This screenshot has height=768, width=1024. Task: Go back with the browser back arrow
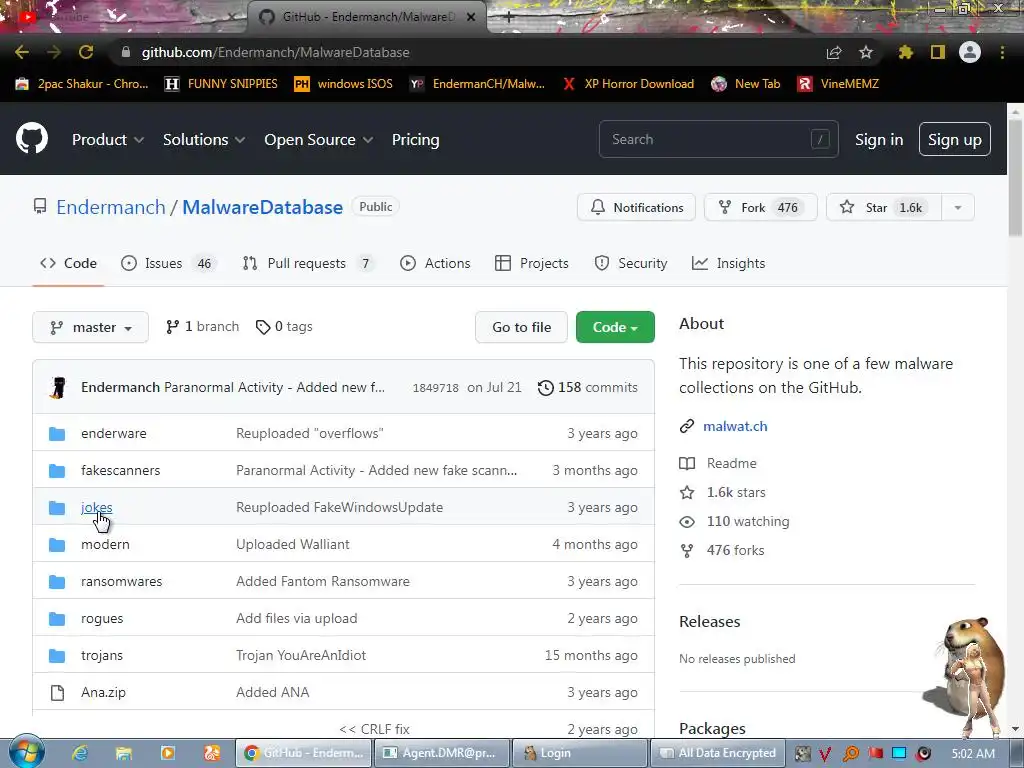22,52
